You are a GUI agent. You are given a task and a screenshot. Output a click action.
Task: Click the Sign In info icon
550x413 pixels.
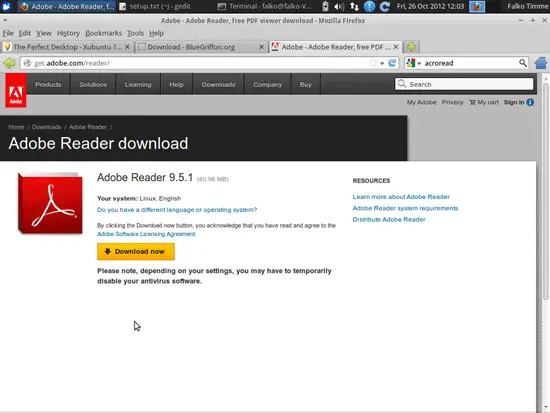click(x=530, y=102)
